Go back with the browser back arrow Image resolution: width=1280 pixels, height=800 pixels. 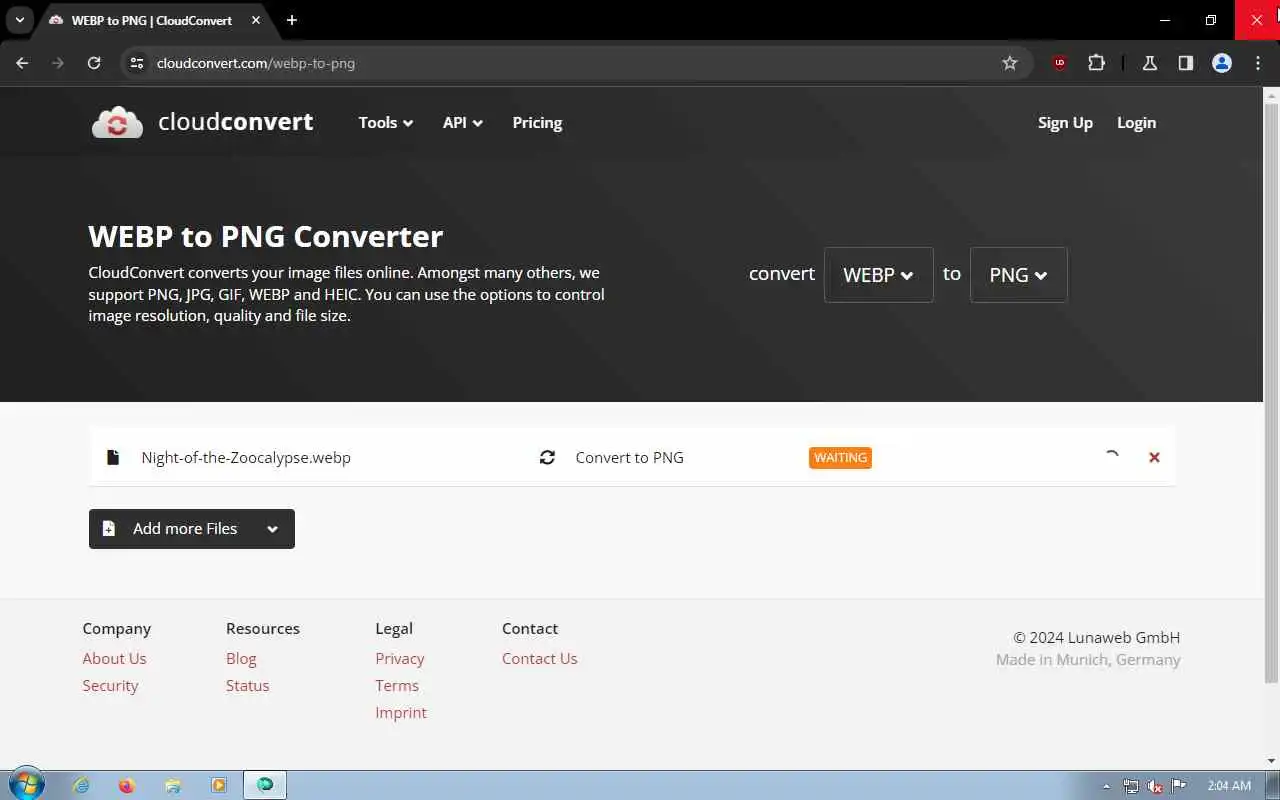(22, 63)
